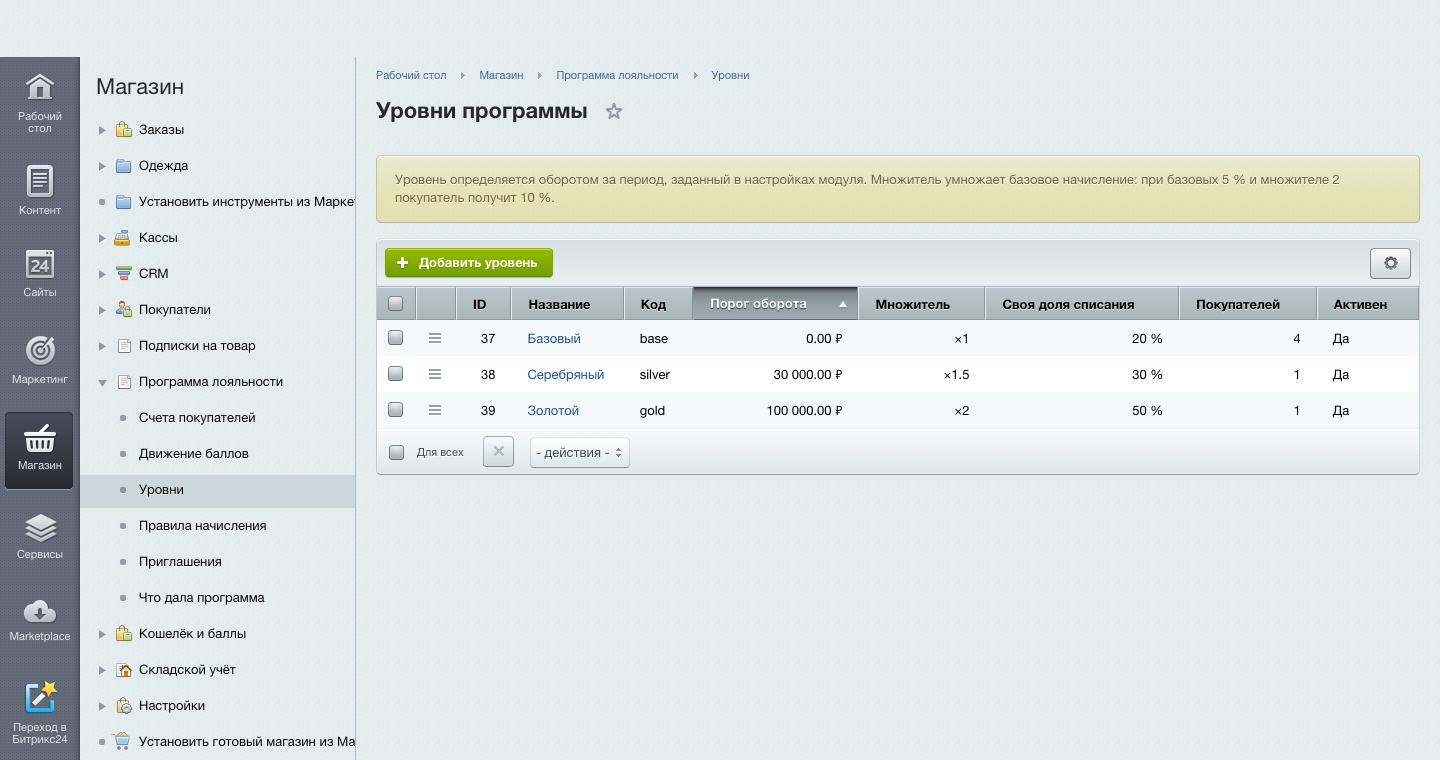Check the Серебряный row checkbox

[395, 375]
